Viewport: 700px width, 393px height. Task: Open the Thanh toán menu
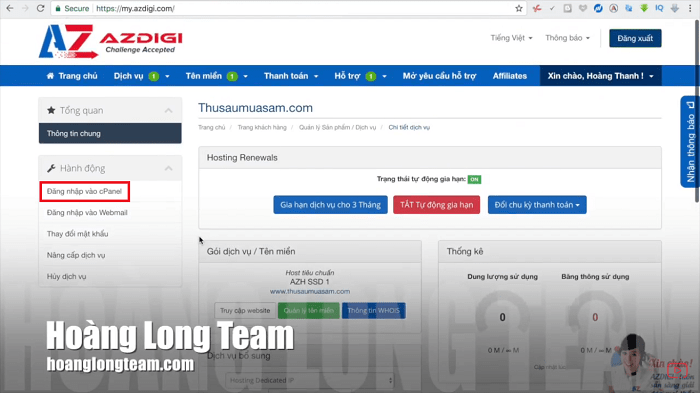[291, 76]
